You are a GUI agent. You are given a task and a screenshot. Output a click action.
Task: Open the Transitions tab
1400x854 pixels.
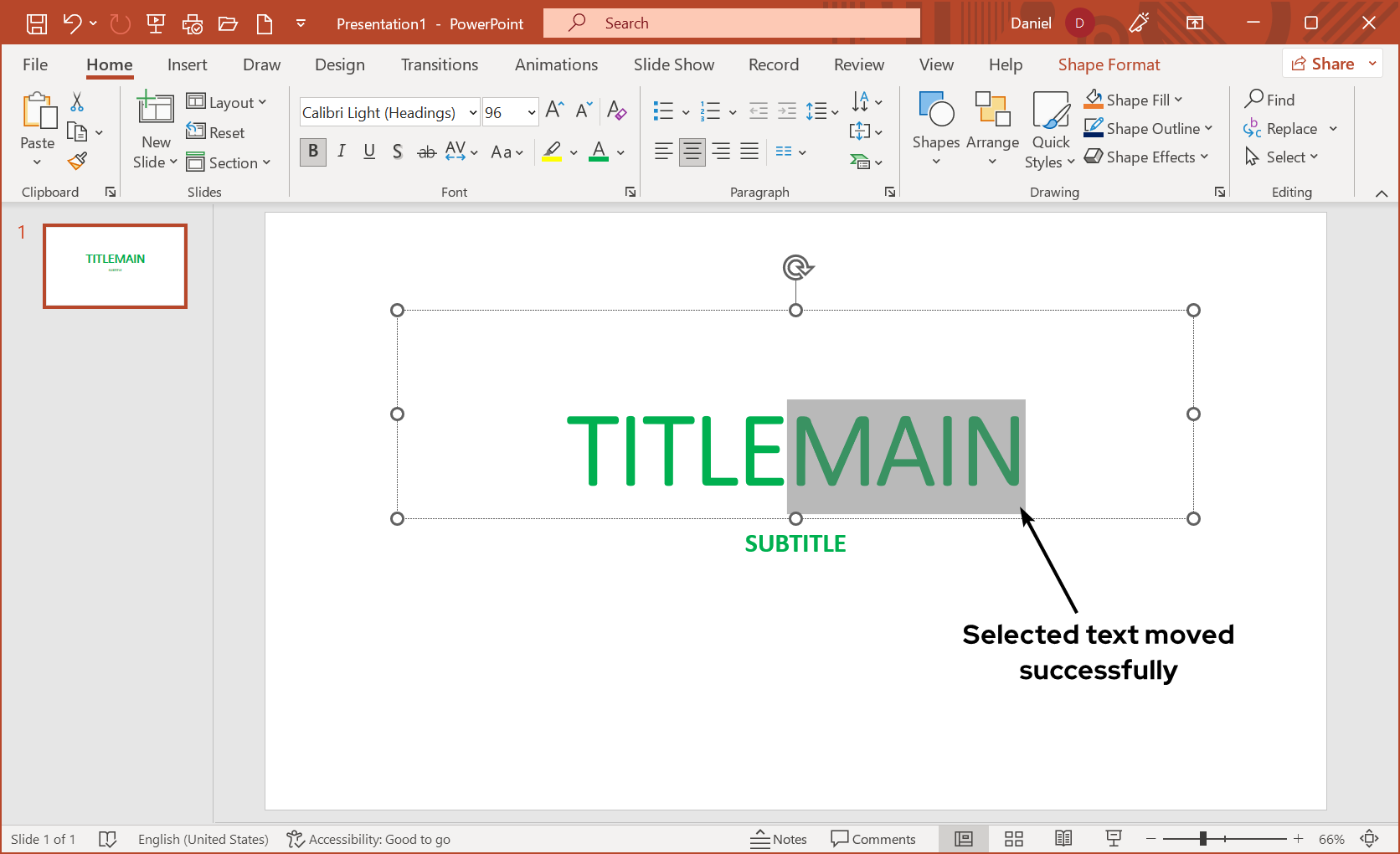pyautogui.click(x=439, y=64)
